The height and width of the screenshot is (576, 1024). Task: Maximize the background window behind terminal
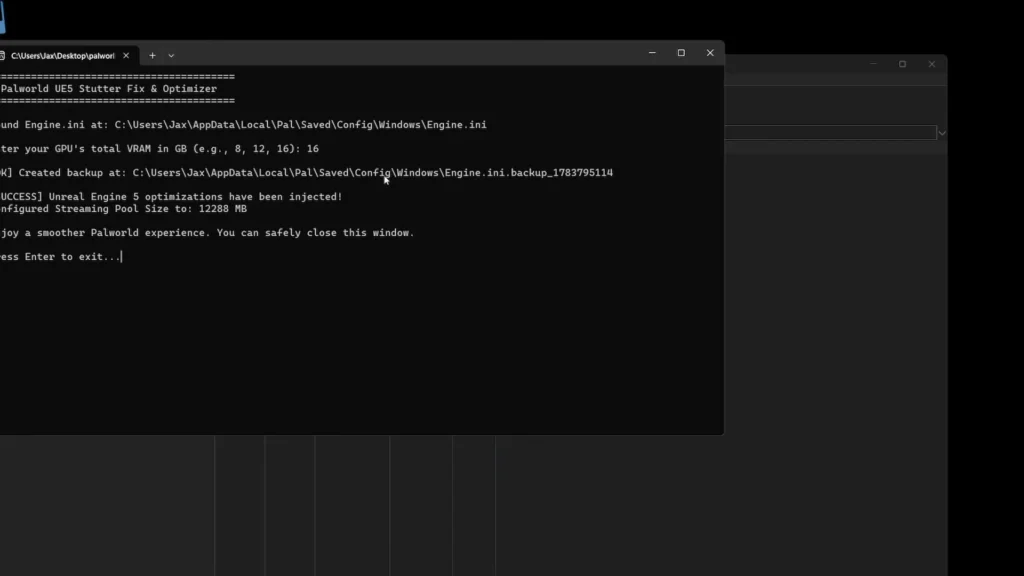coord(903,64)
